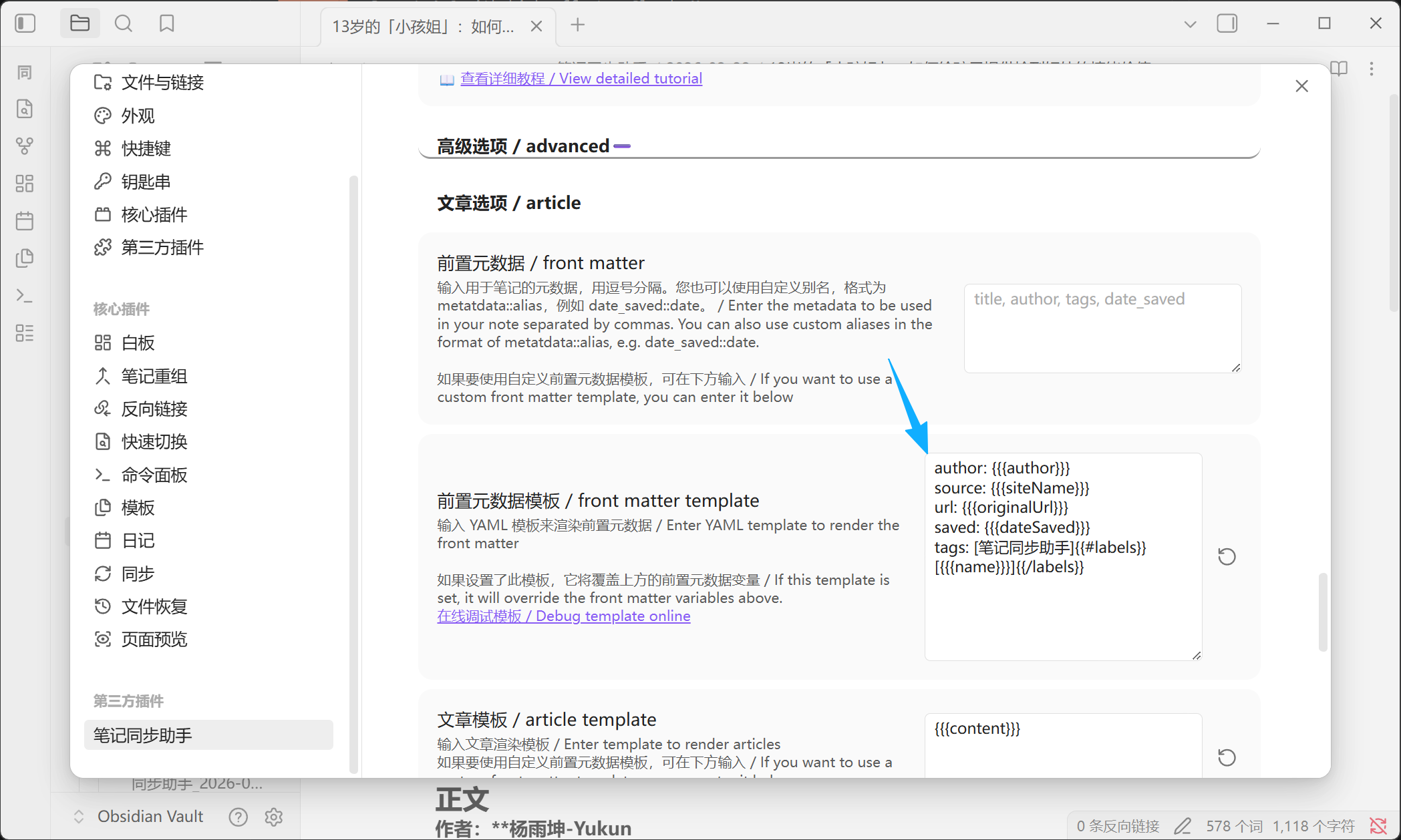Open the file explorer folder icon
Viewport: 1401px width, 840px height.
coord(80,23)
